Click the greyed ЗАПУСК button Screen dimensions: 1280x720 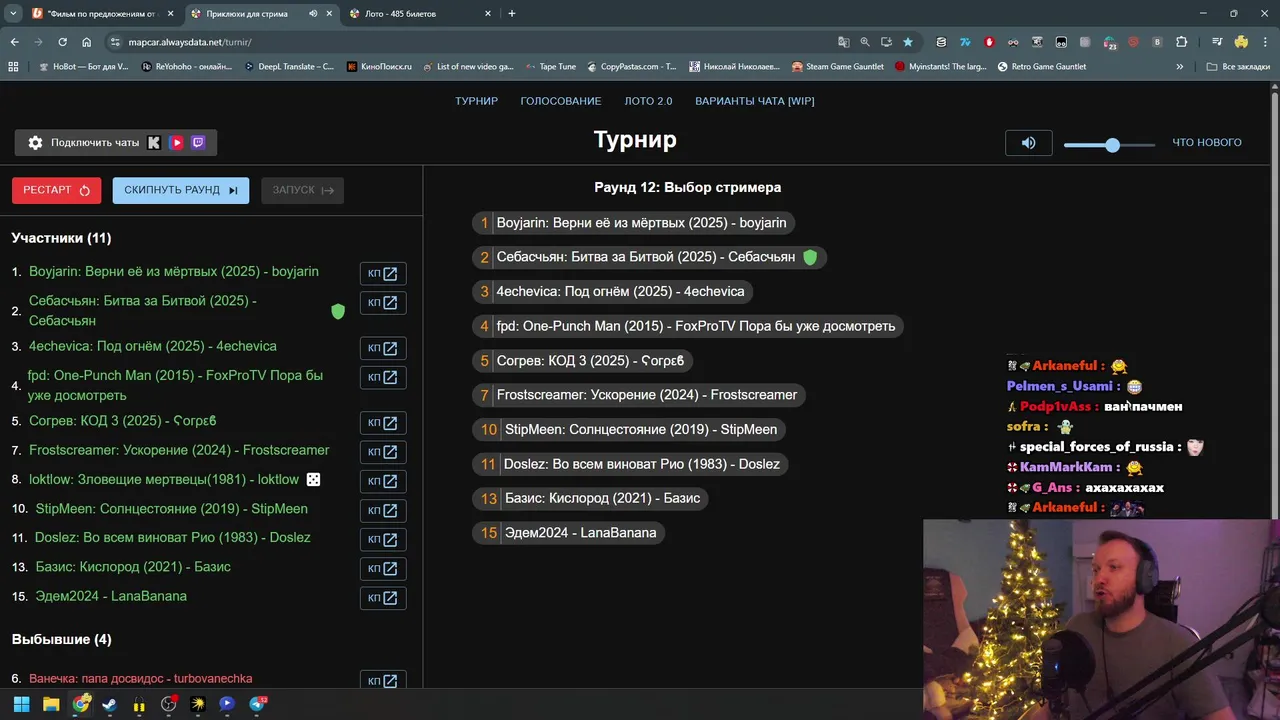tap(303, 190)
